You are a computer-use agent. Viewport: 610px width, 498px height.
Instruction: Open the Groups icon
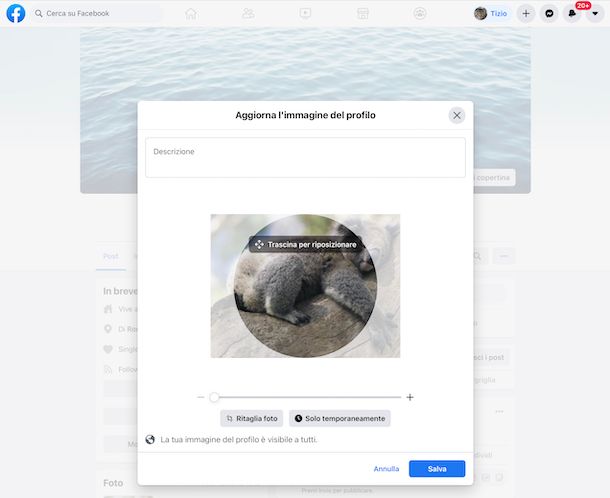tap(420, 14)
